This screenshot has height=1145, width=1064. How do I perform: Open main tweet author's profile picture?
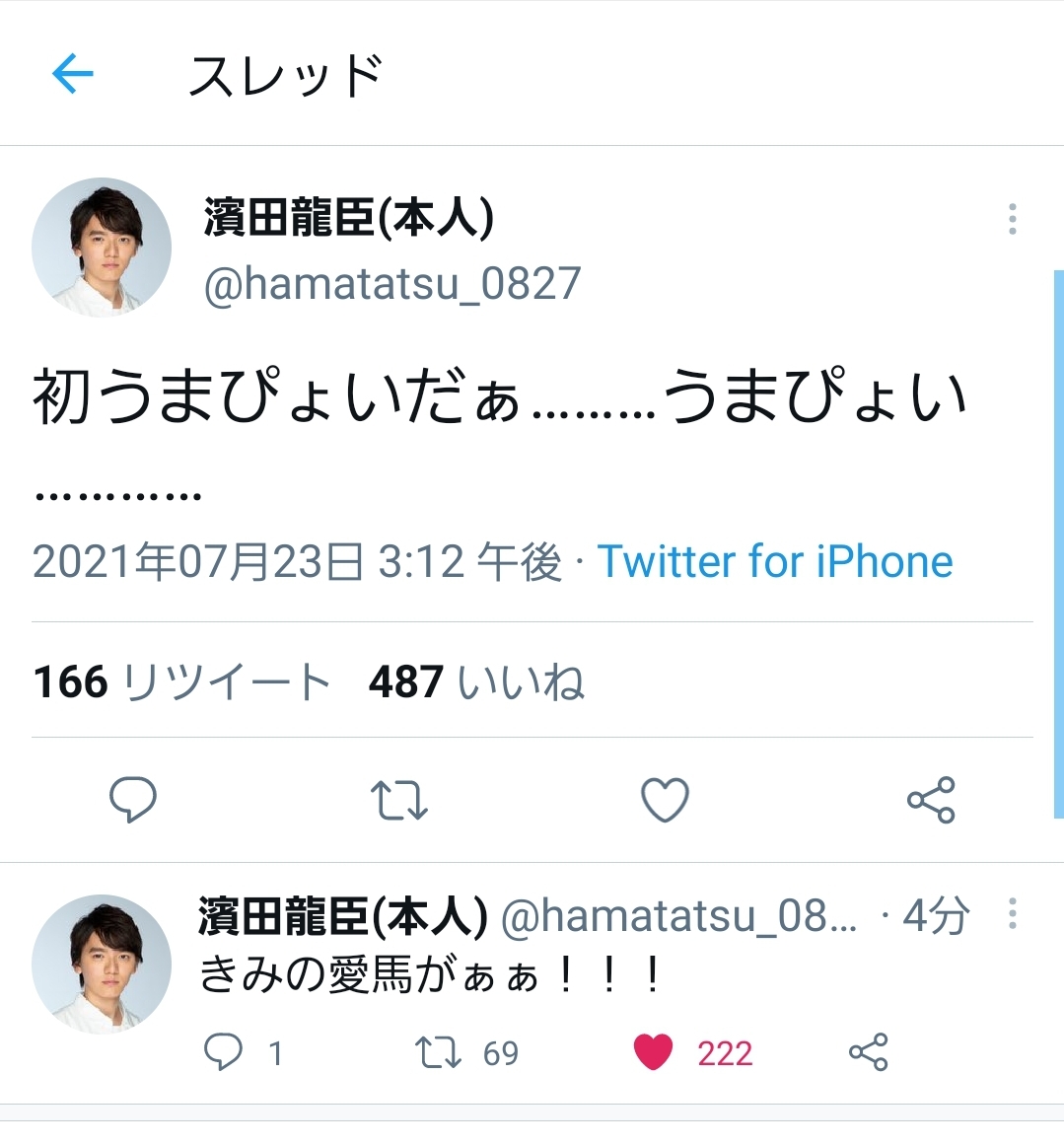pyautogui.click(x=102, y=248)
